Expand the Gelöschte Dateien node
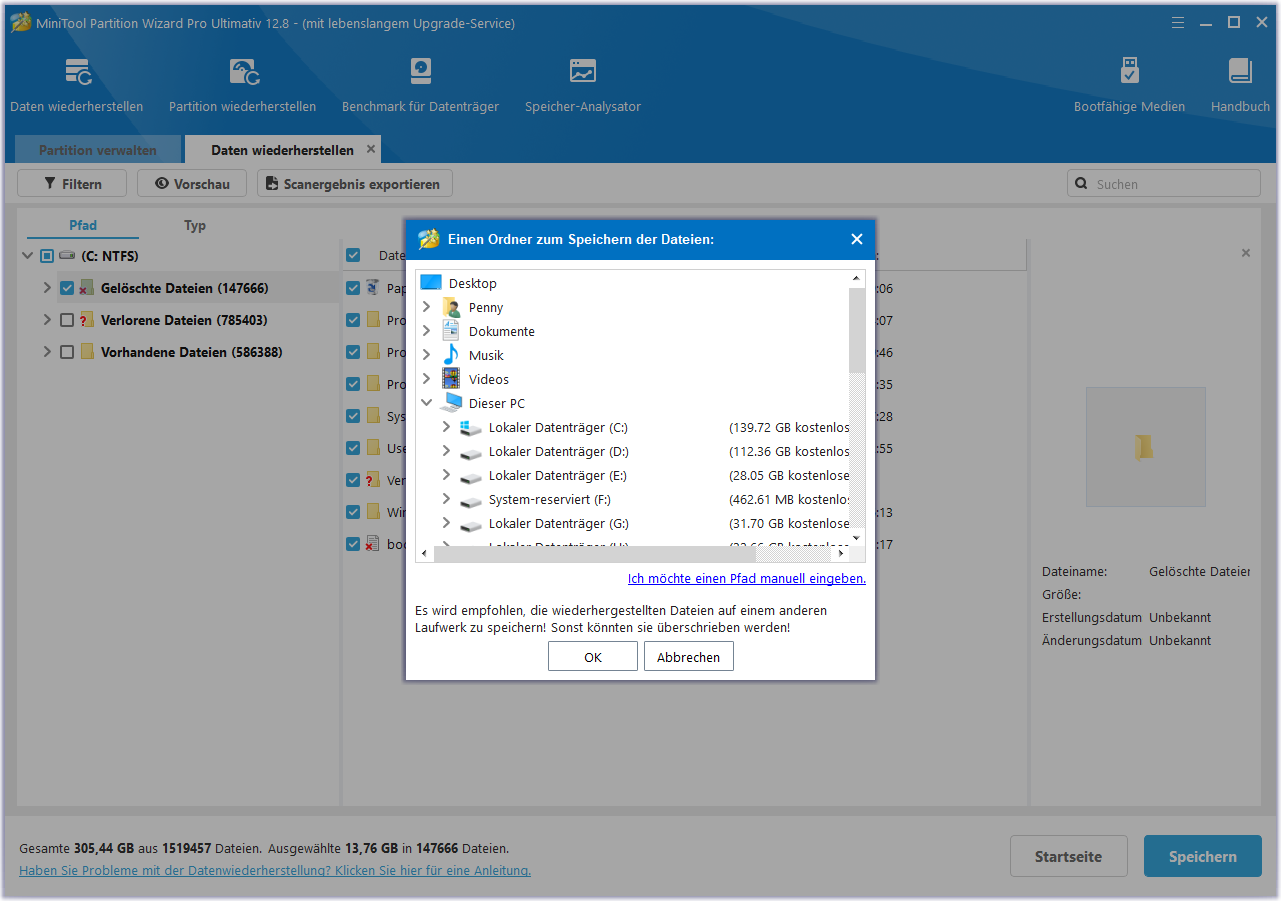 [x=47, y=288]
